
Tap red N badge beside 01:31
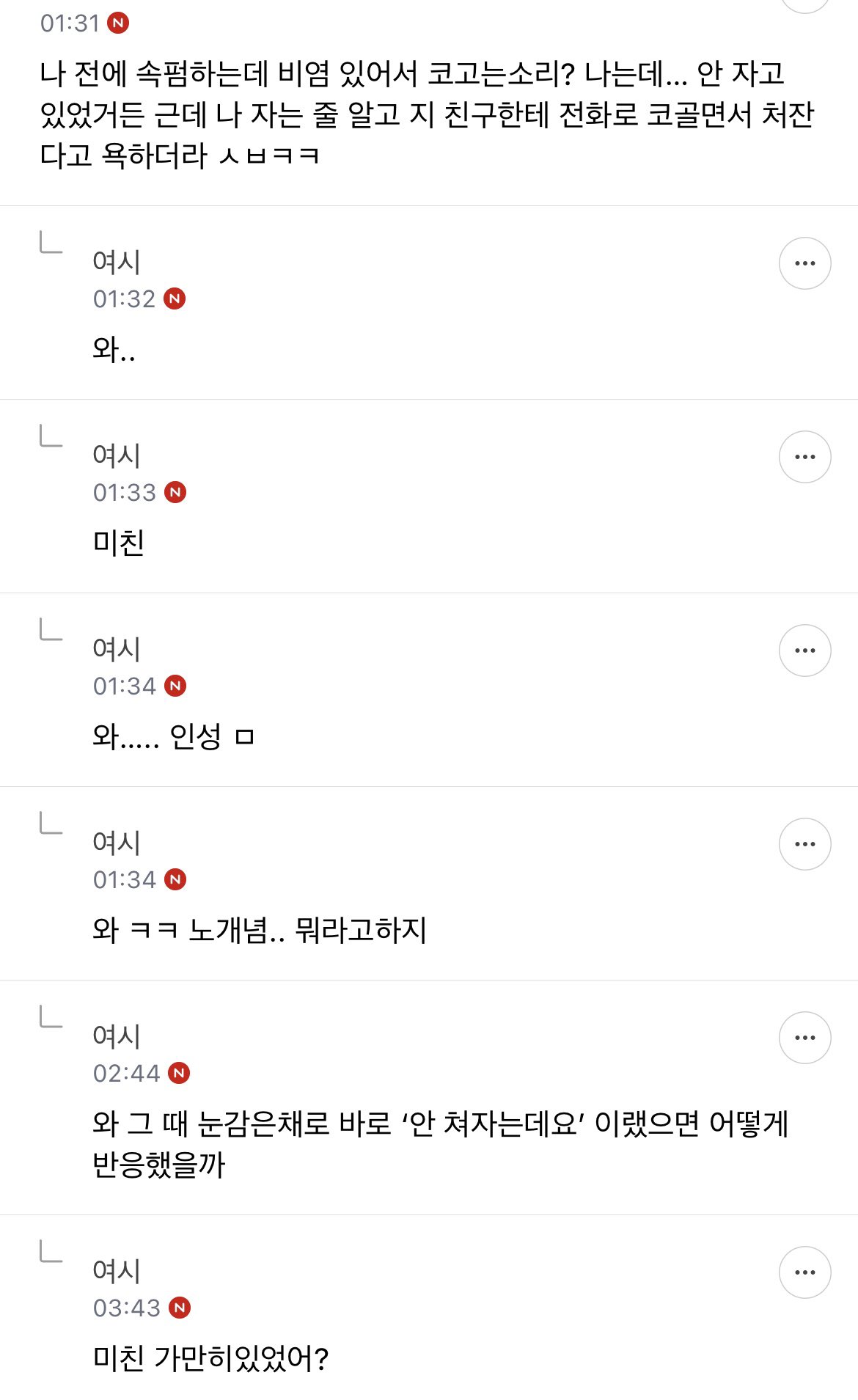pos(118,23)
